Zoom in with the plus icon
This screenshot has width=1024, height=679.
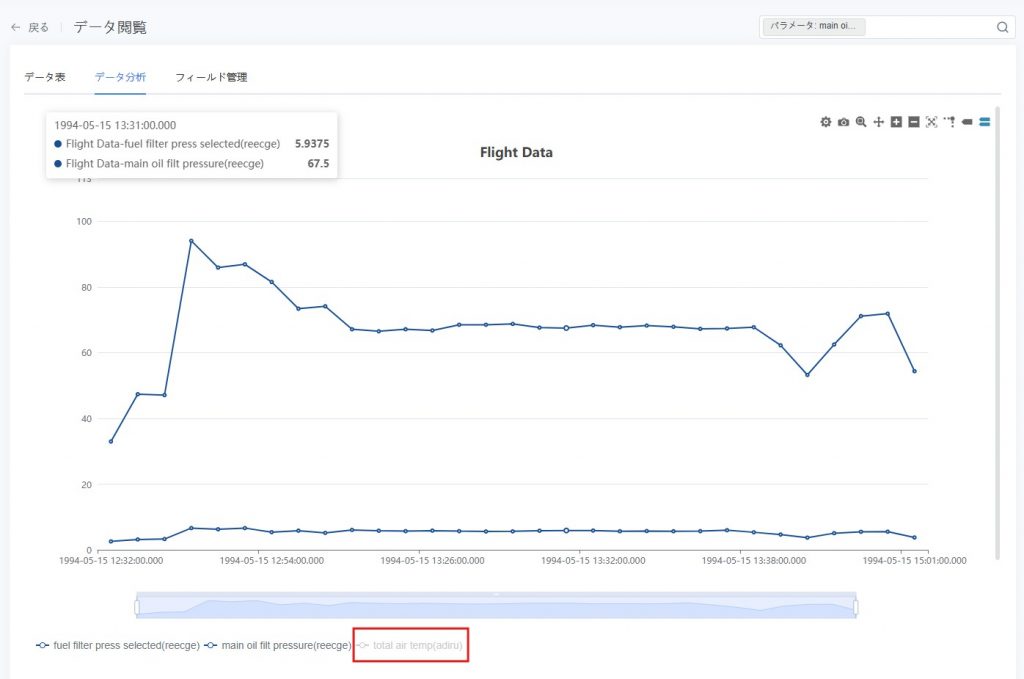tap(897, 122)
